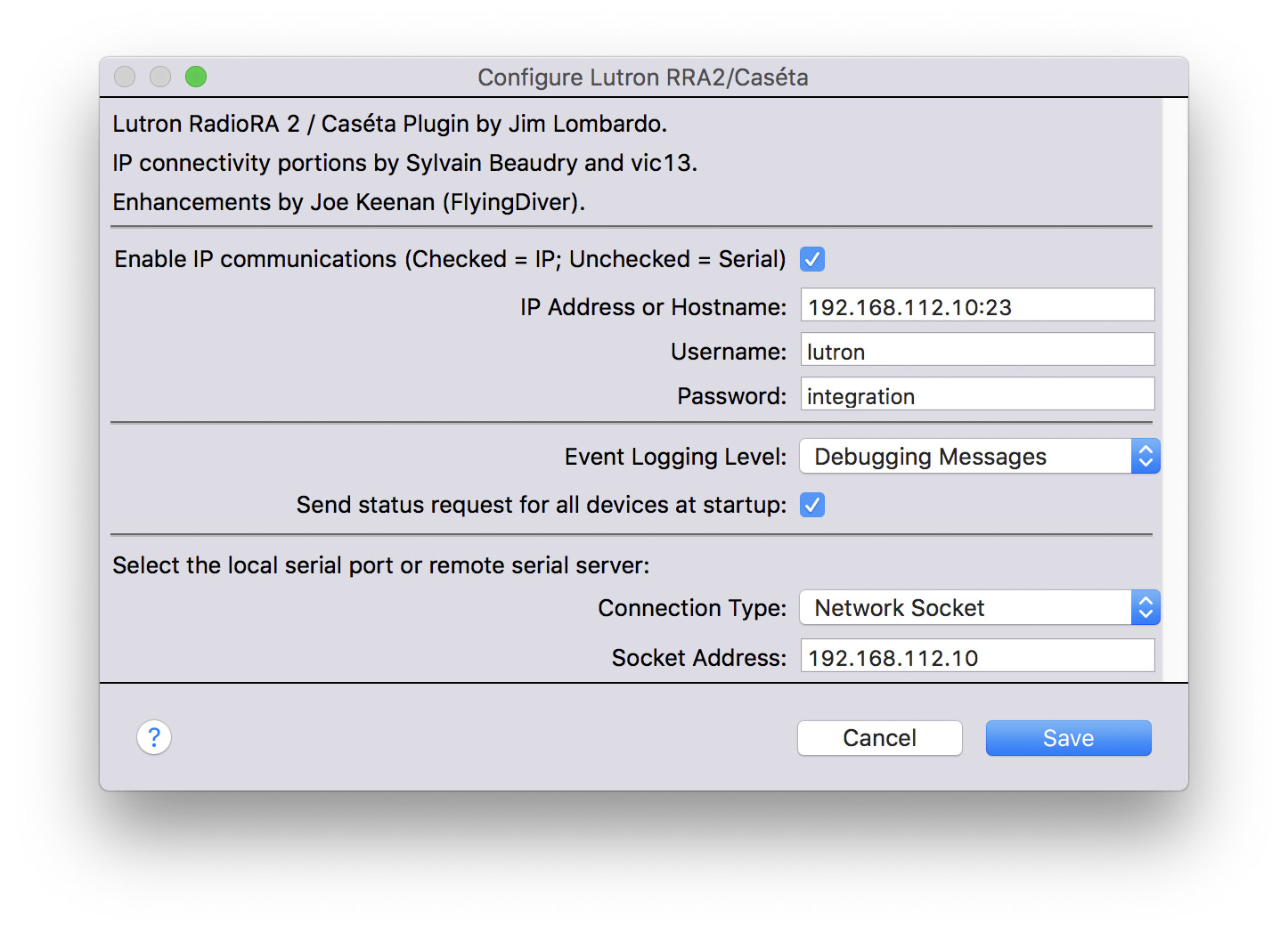Click the Socket Address text field
Image resolution: width=1288 pixels, height=933 pixels.
977,658
